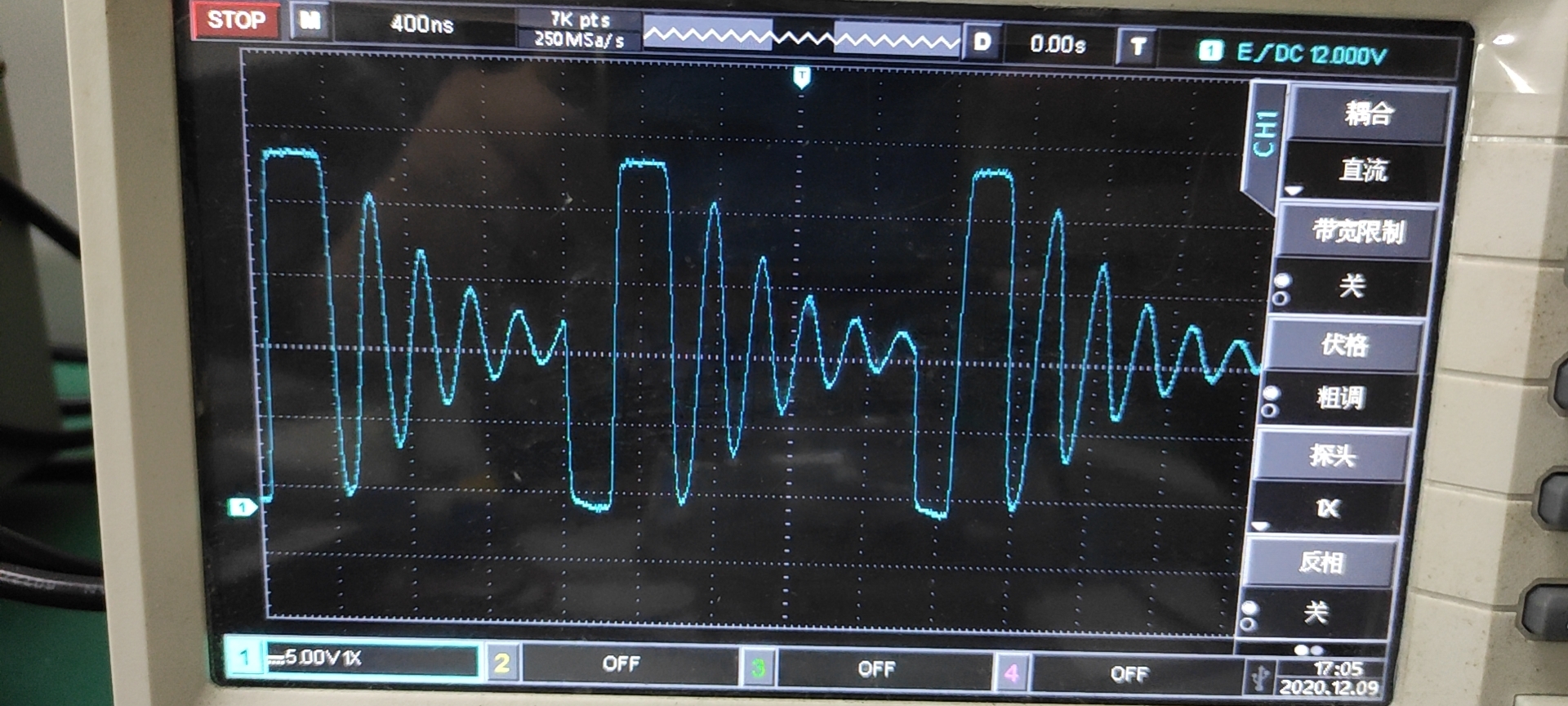1568x706 pixels.
Task: Click the red STOP run-state indicator
Action: pyautogui.click(x=235, y=20)
